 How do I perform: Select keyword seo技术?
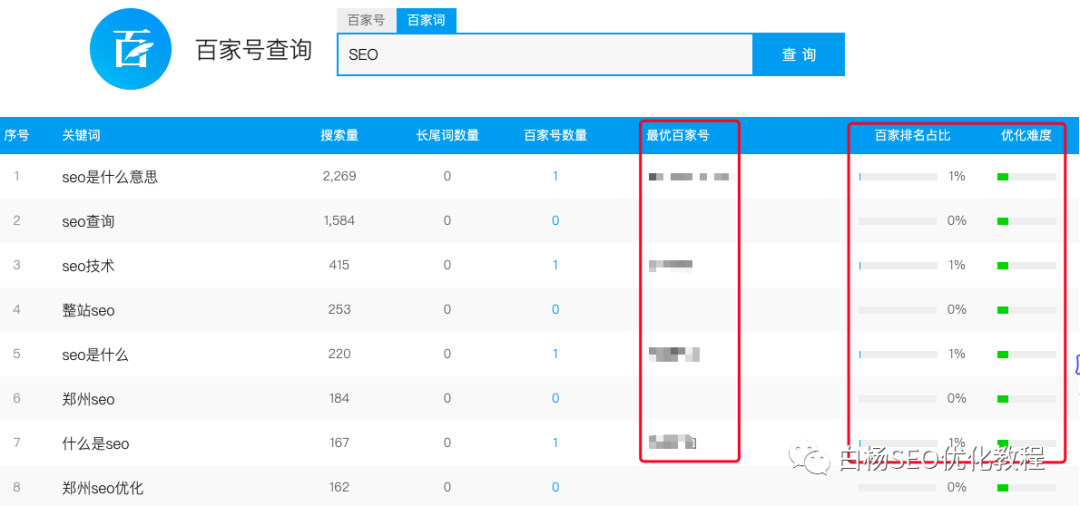(x=88, y=266)
